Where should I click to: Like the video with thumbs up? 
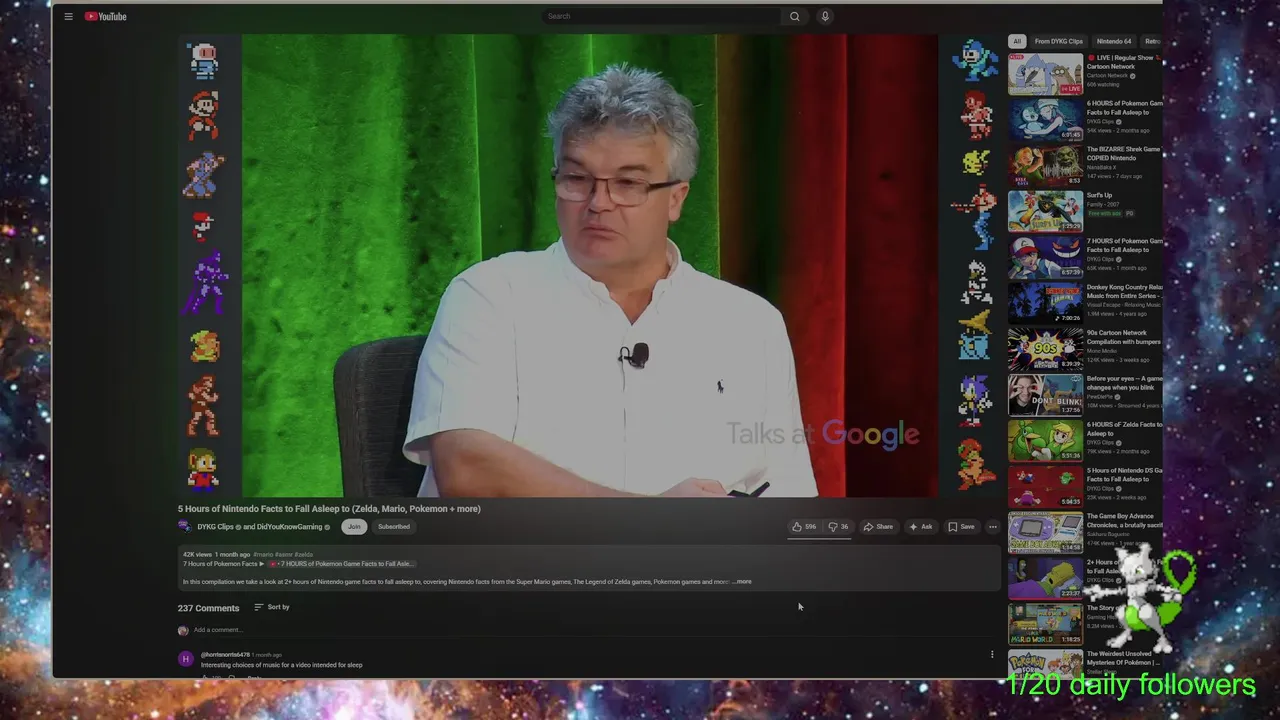[x=804, y=527]
